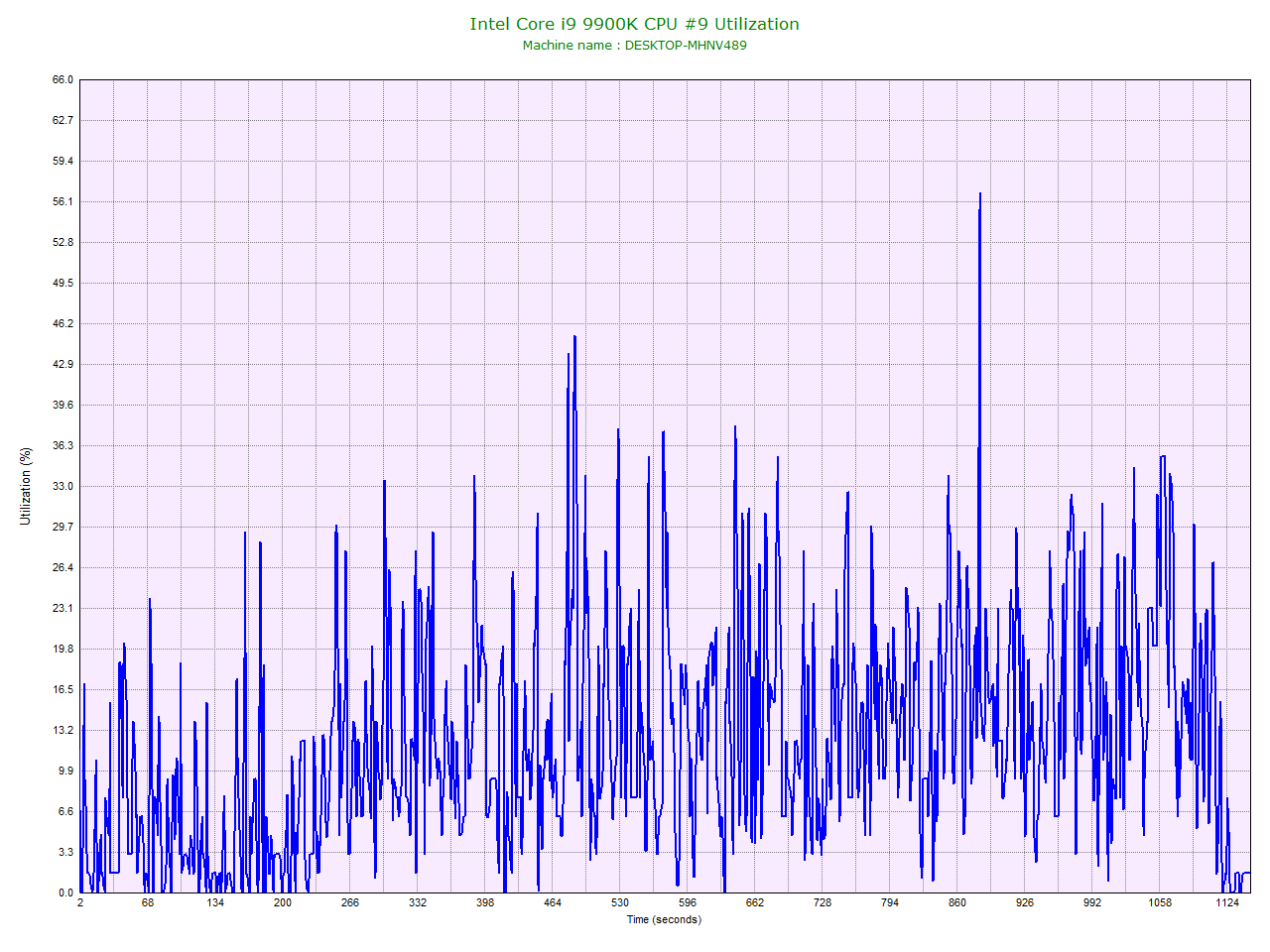Choose the "464" time axis label

point(553,903)
